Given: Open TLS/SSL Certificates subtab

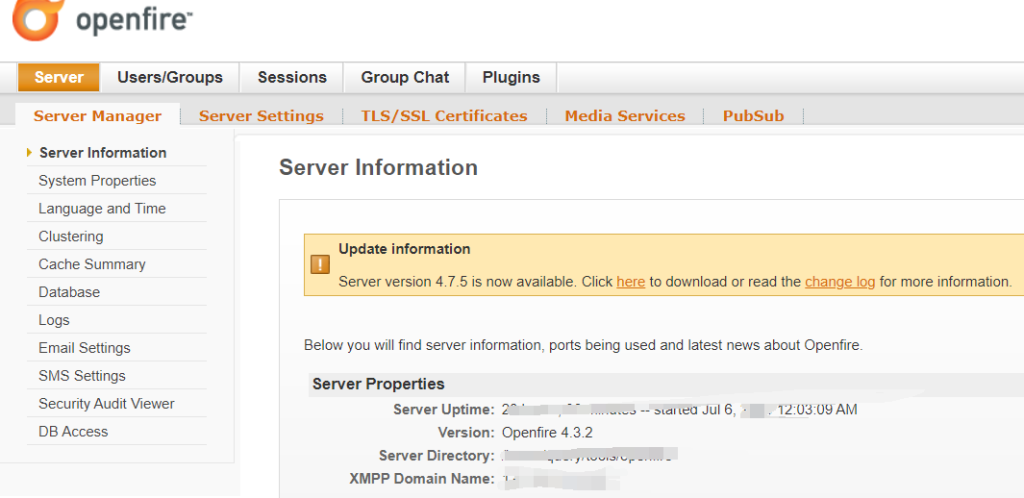Looking at the screenshot, I should pos(444,116).
